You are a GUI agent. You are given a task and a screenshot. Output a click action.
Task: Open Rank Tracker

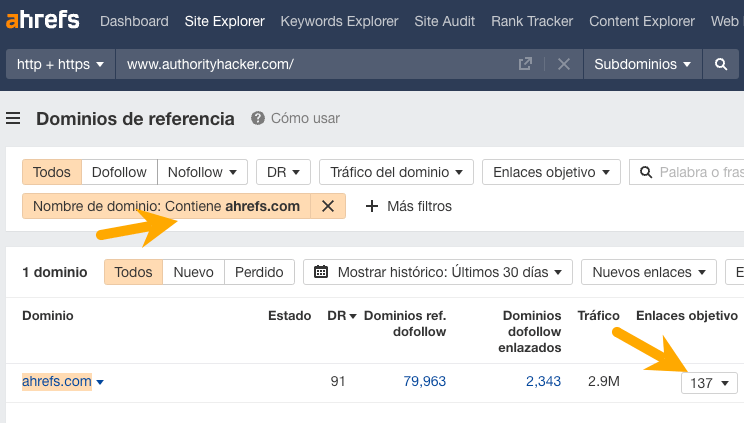pyautogui.click(x=532, y=21)
